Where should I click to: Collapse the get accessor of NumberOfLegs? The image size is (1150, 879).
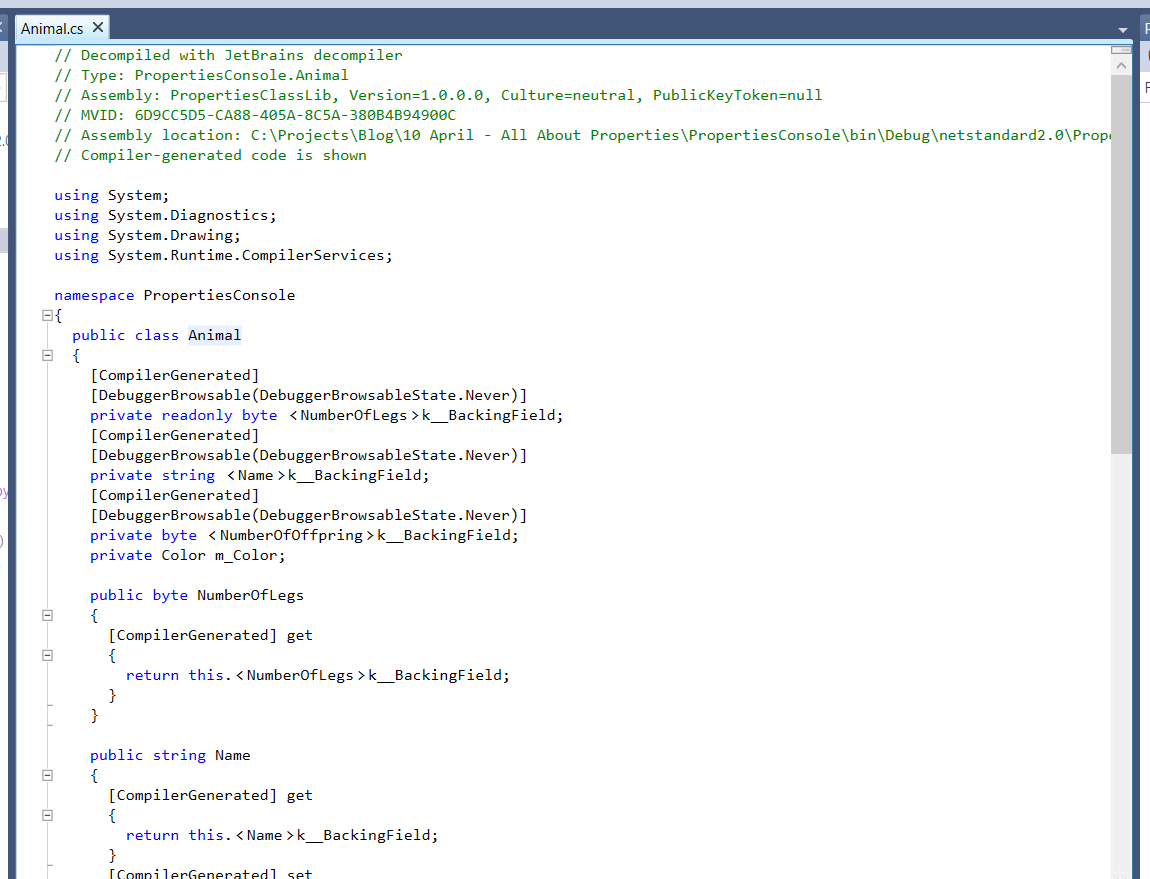(47, 655)
